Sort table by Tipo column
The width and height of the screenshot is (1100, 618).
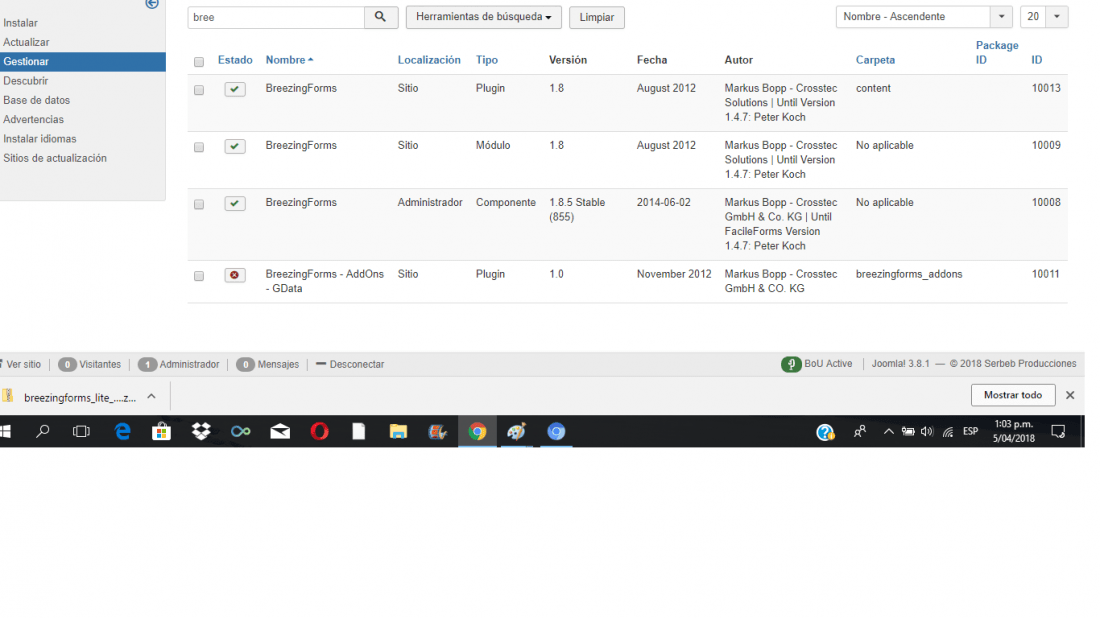click(x=487, y=60)
